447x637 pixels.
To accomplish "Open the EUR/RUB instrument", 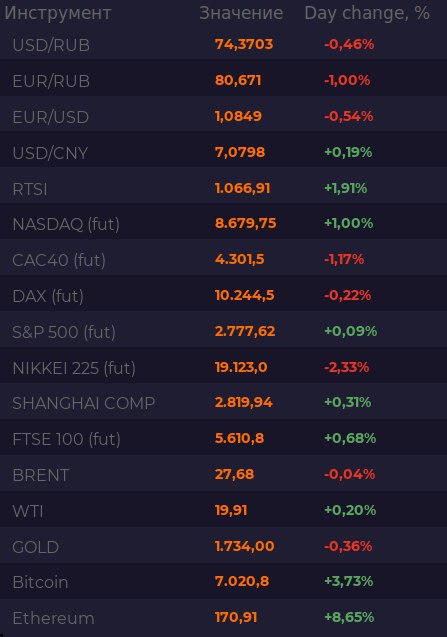I will click(x=224, y=80).
